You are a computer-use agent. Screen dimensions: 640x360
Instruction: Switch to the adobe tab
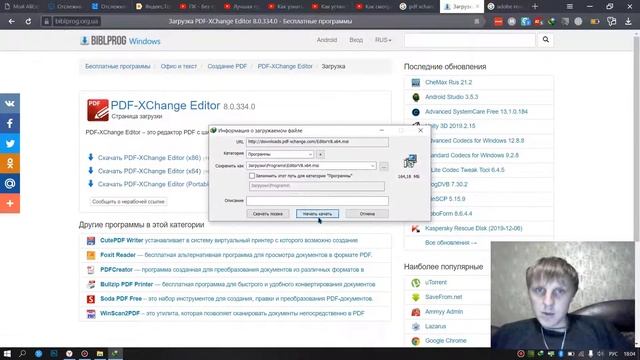point(505,7)
